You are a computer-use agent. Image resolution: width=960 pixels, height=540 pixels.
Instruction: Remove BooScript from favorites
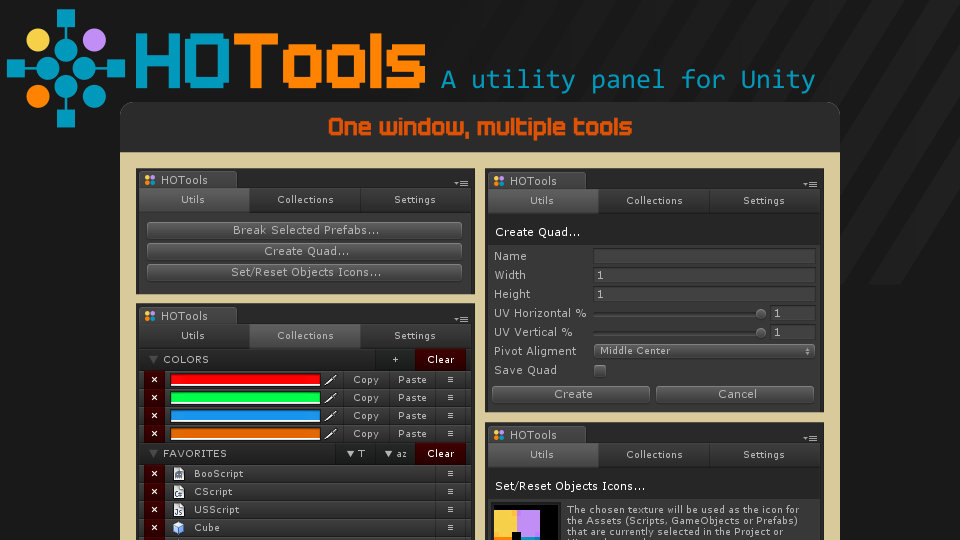click(x=154, y=474)
